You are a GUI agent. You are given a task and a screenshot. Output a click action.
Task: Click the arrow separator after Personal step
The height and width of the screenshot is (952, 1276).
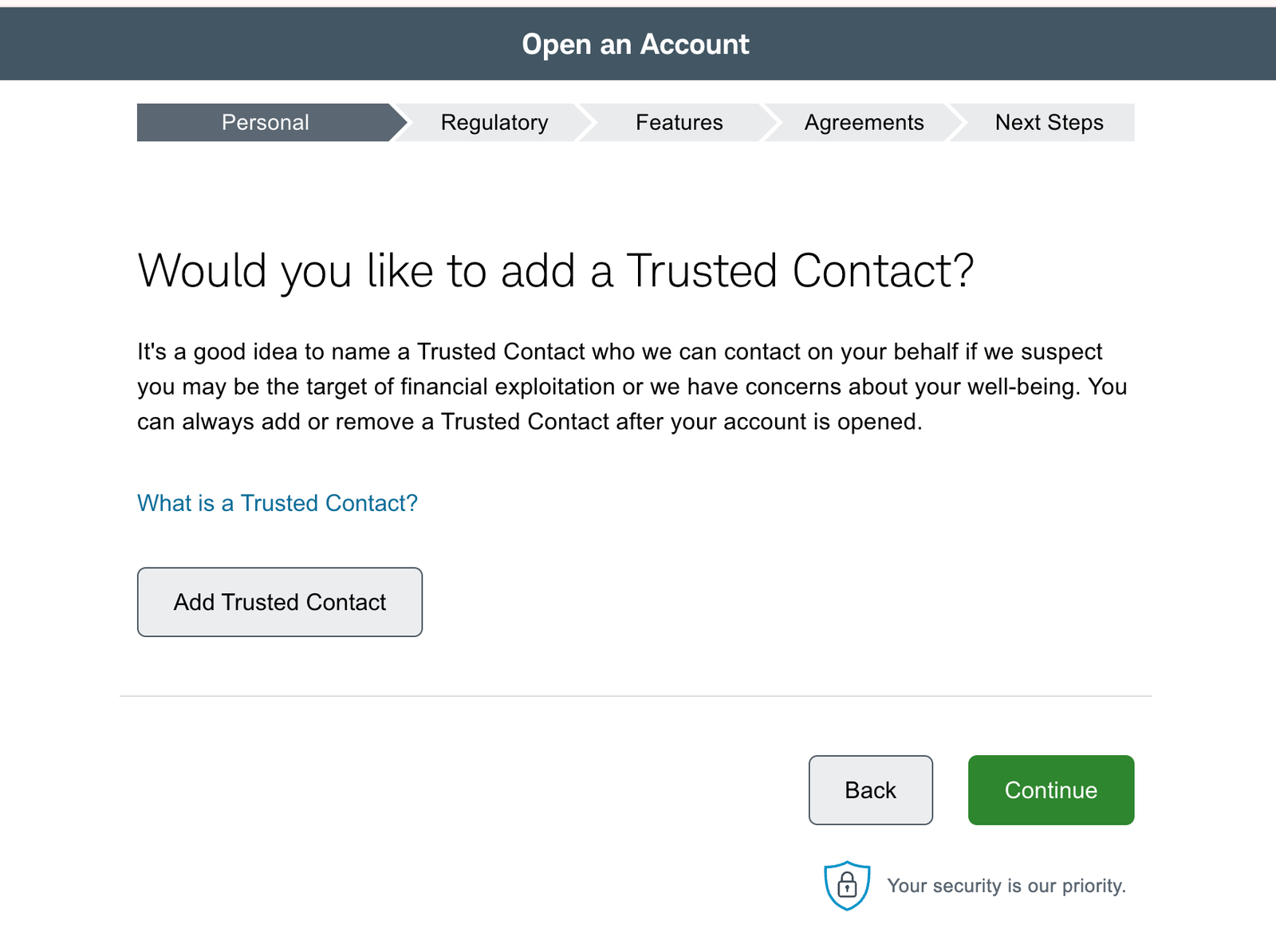400,123
